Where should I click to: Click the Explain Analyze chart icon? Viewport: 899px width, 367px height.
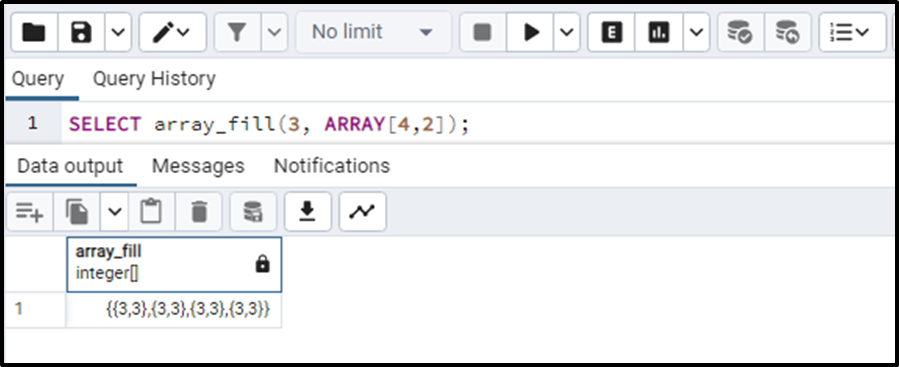(x=659, y=32)
